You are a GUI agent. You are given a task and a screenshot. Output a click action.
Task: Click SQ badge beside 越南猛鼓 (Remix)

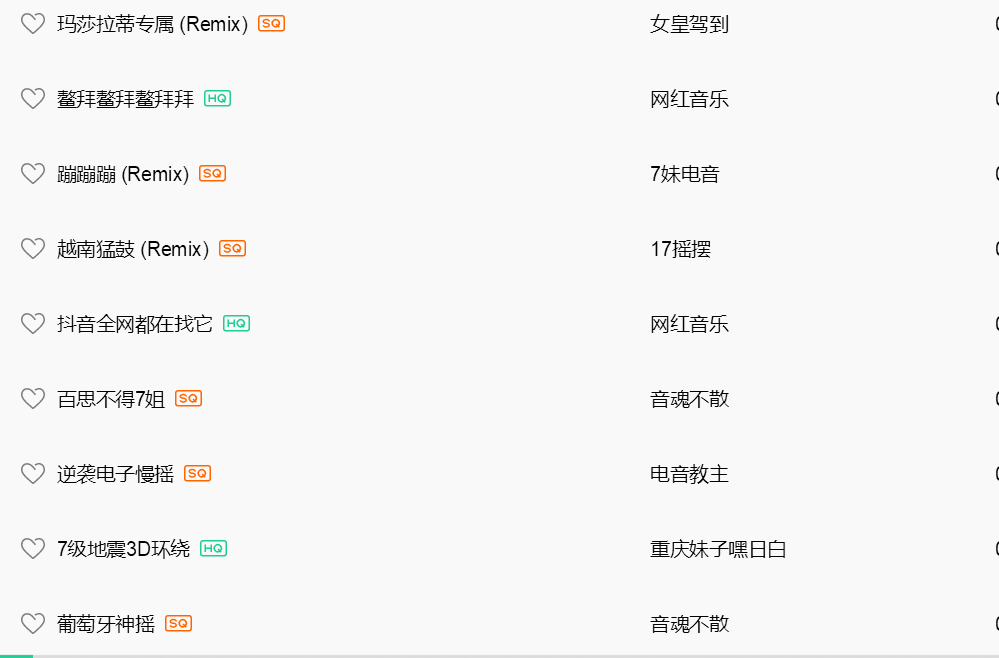tap(232, 248)
